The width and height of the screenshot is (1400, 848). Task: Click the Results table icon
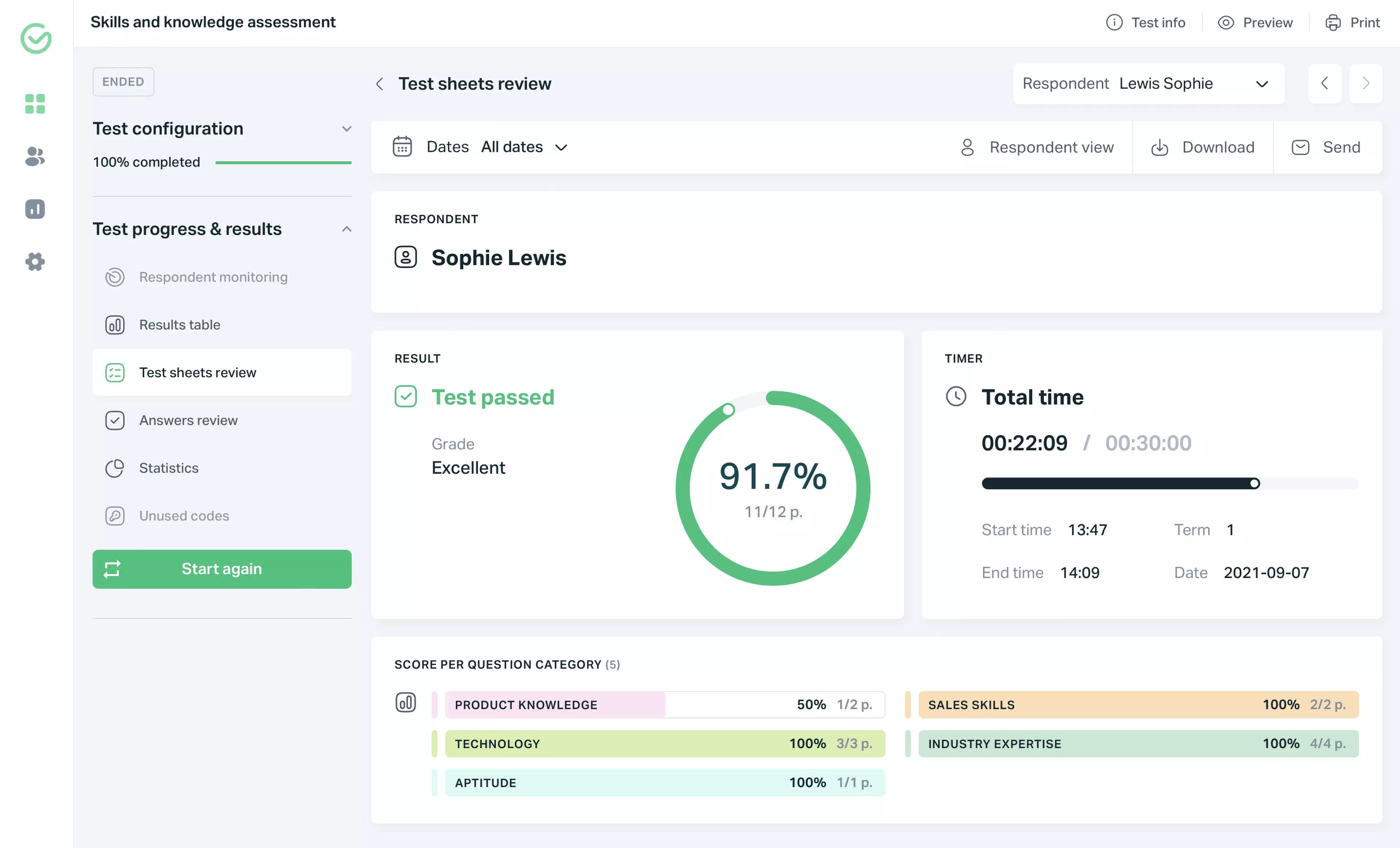(115, 324)
